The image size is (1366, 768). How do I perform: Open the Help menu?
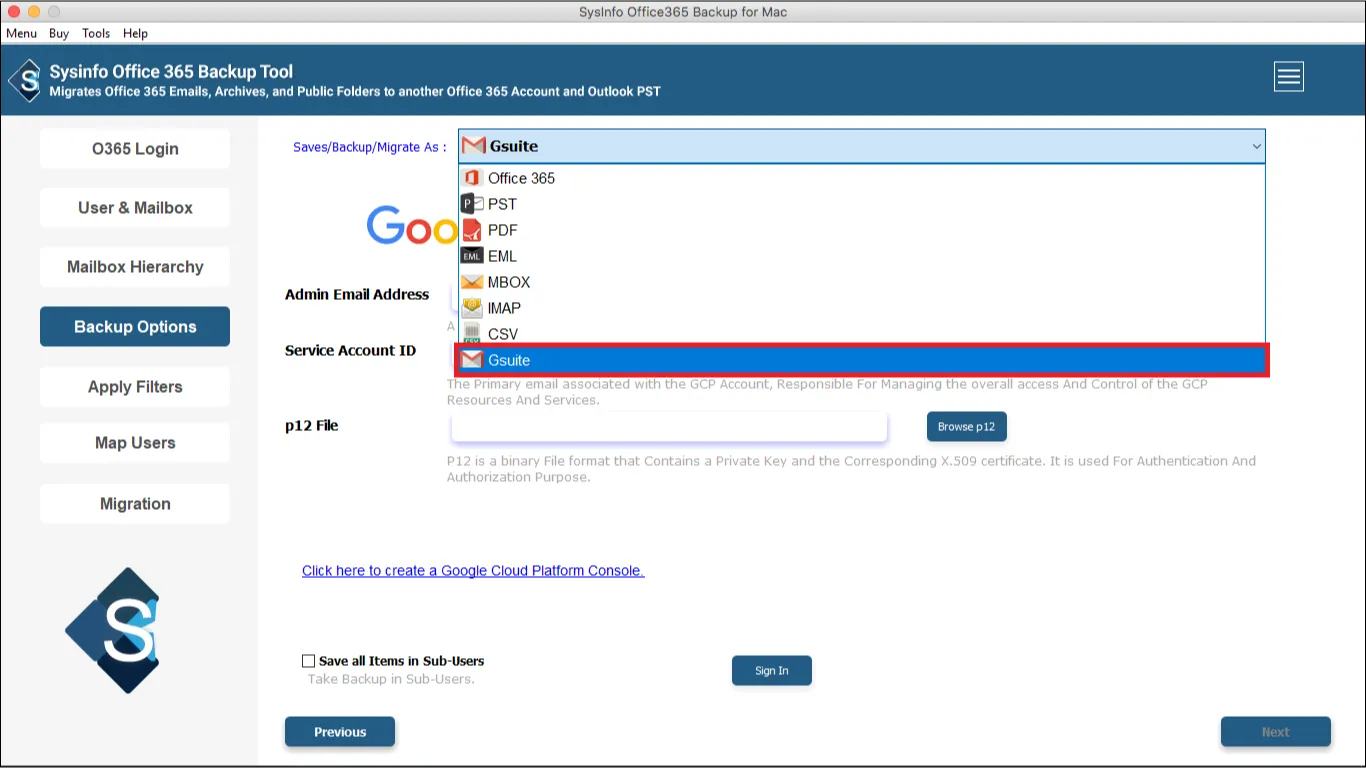tap(135, 33)
